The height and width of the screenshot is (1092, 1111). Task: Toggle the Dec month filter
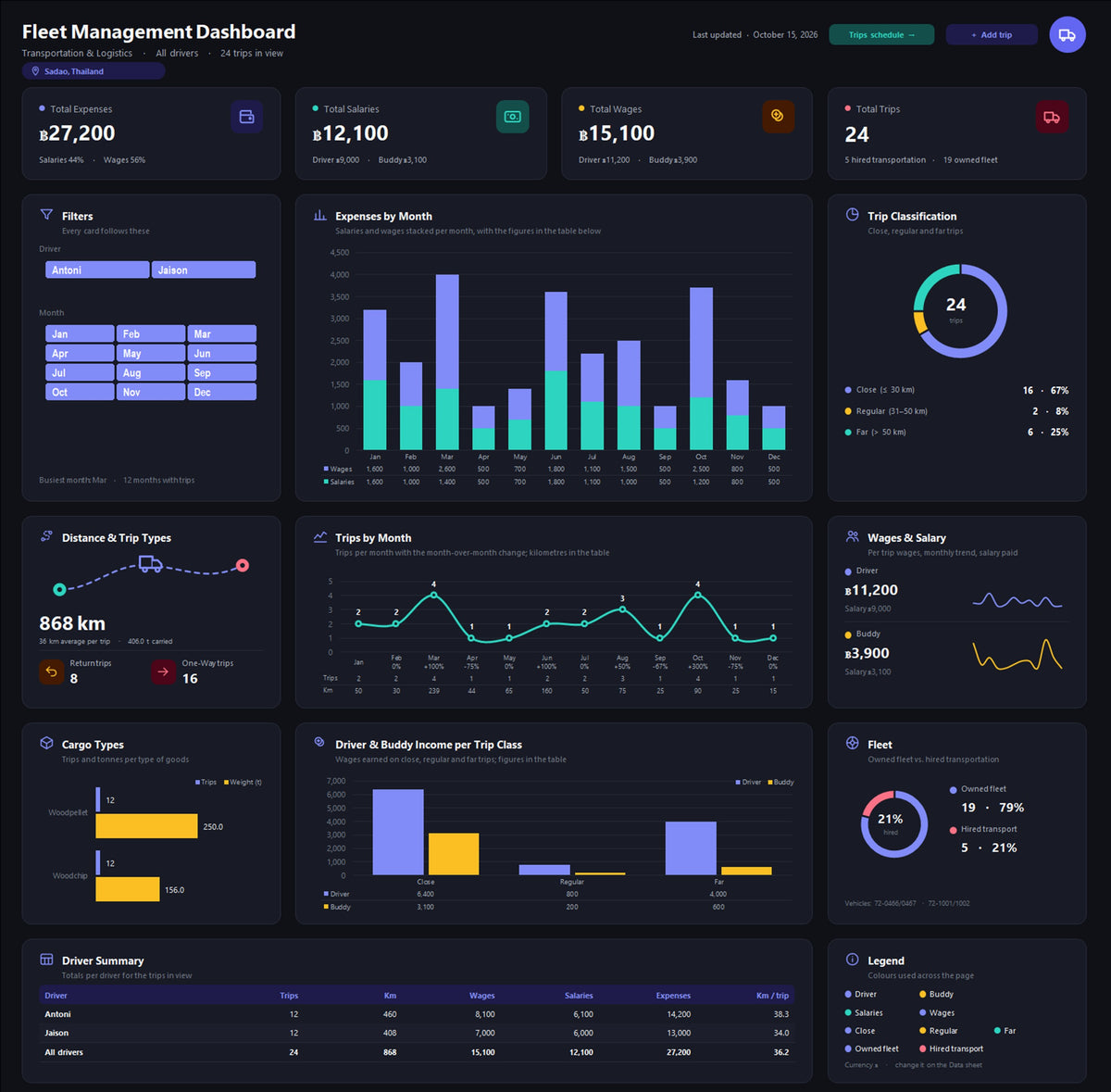(222, 392)
